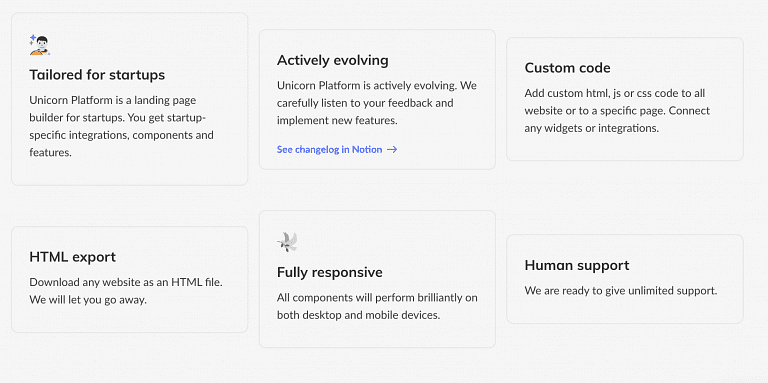Open the See changelog in Notion link
This screenshot has width=768, height=383.
(337, 149)
